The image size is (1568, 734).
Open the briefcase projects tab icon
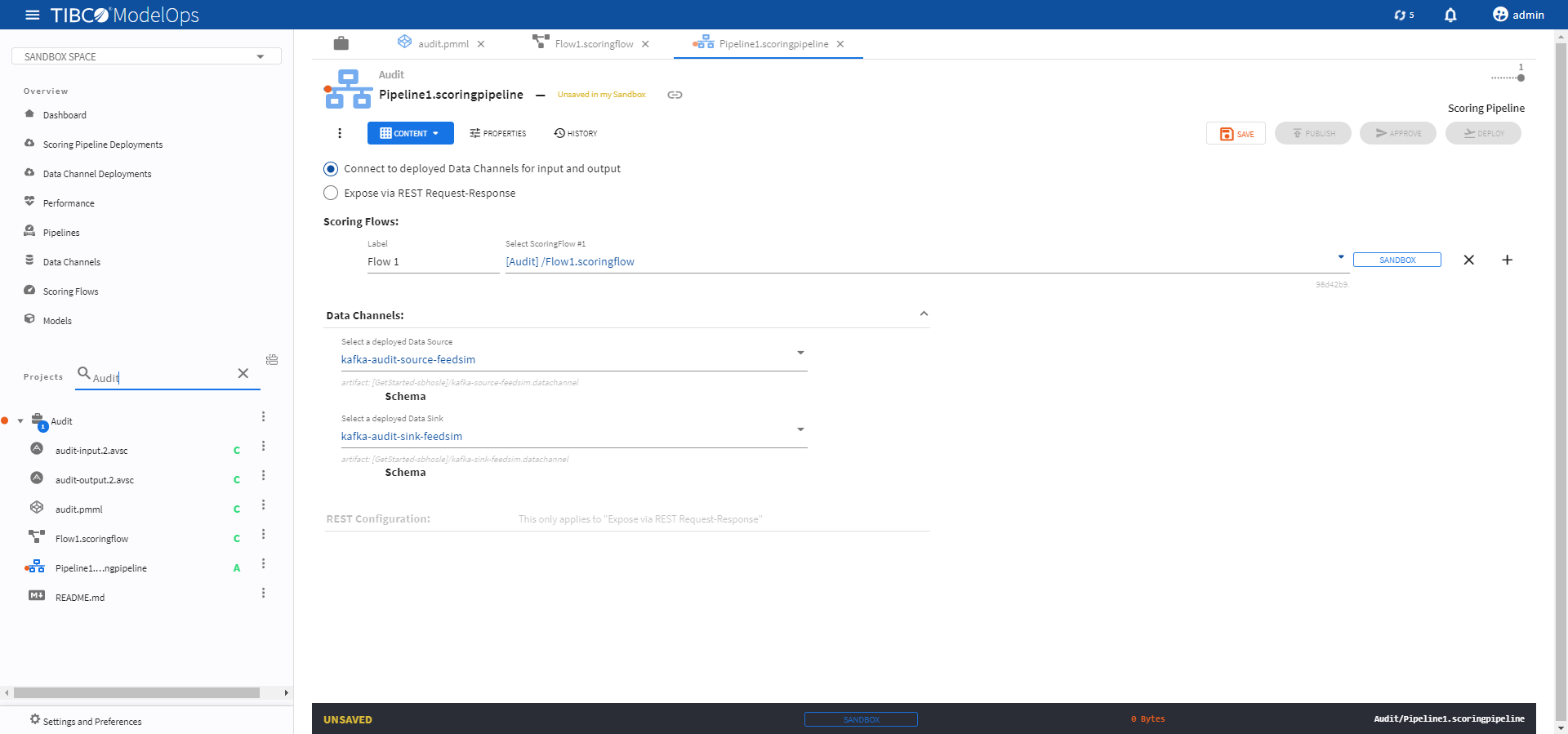[x=341, y=43]
